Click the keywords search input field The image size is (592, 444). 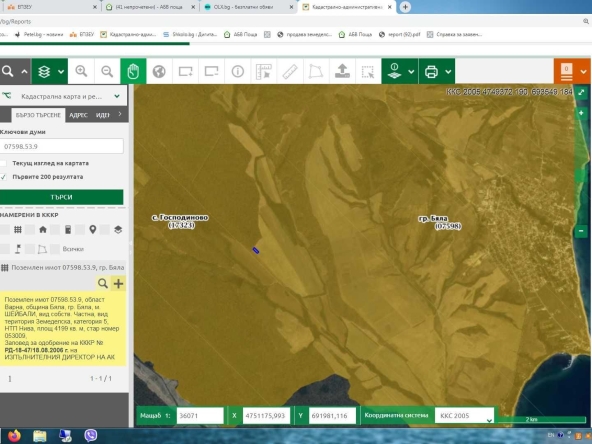tap(62, 146)
